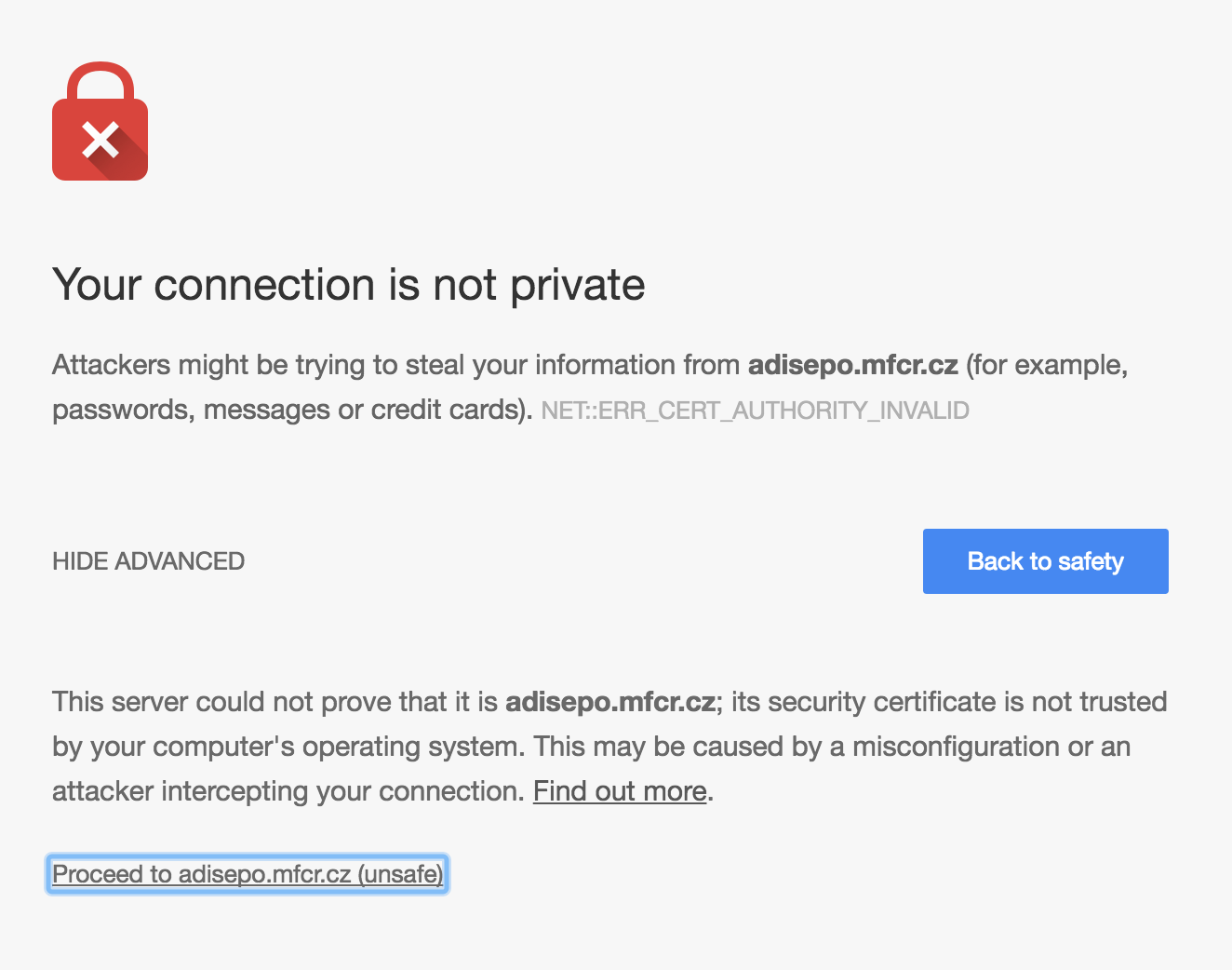Open the Find out more link
This screenshot has width=1232, height=970.
click(x=620, y=791)
